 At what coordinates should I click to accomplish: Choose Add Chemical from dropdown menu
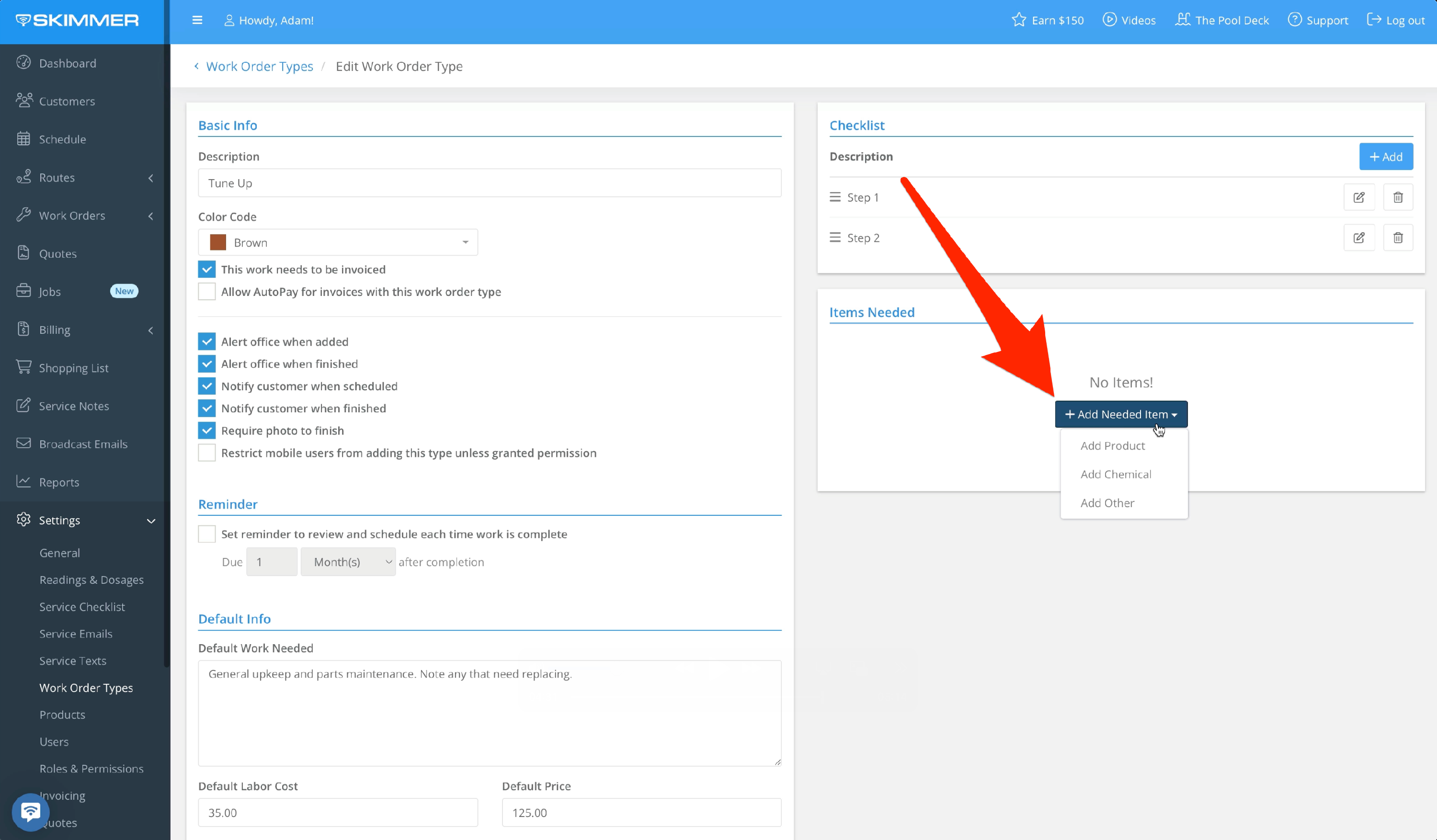tap(1116, 475)
